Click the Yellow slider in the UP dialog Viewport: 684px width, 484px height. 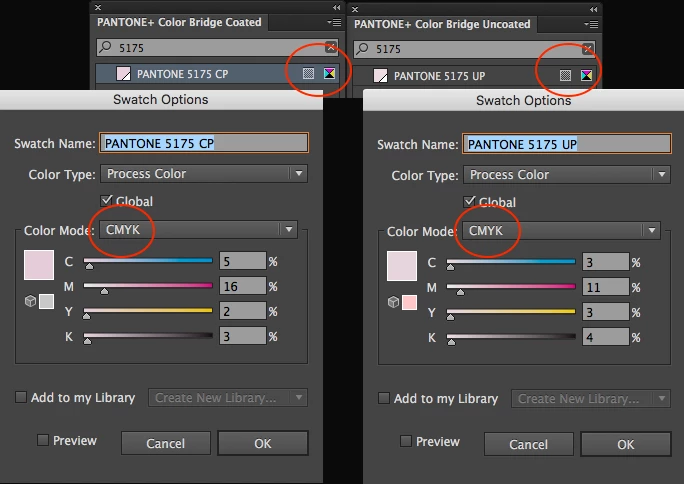click(x=511, y=311)
